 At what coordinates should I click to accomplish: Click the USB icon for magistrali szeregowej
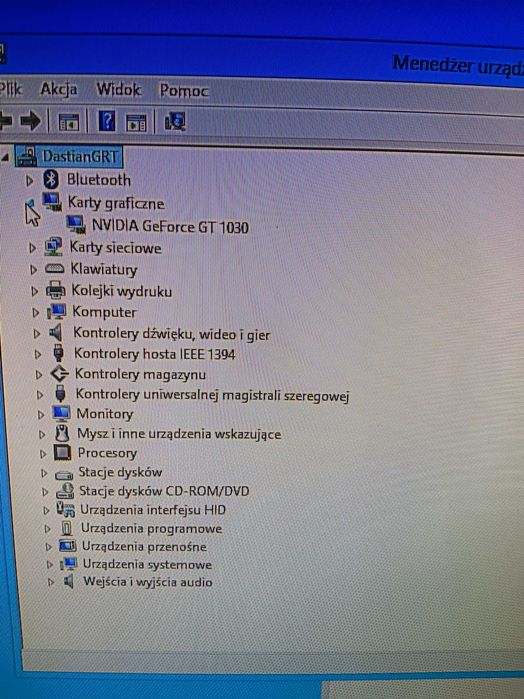point(60,394)
